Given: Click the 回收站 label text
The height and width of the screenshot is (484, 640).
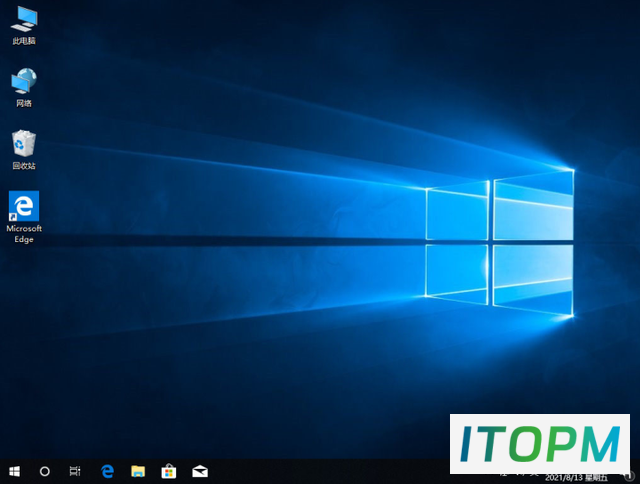Looking at the screenshot, I should pyautogui.click(x=24, y=166).
